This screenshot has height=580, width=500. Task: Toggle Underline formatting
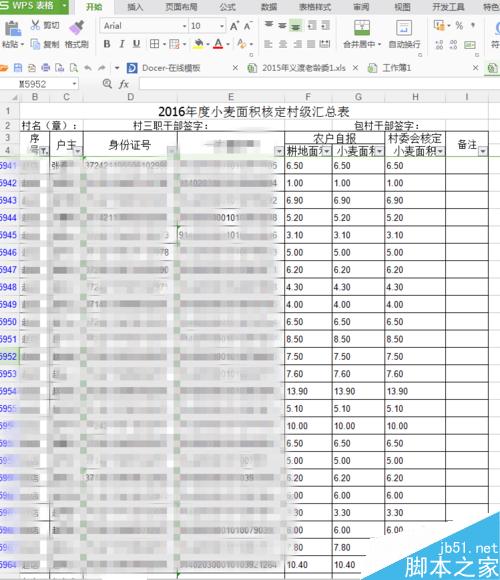(x=136, y=44)
